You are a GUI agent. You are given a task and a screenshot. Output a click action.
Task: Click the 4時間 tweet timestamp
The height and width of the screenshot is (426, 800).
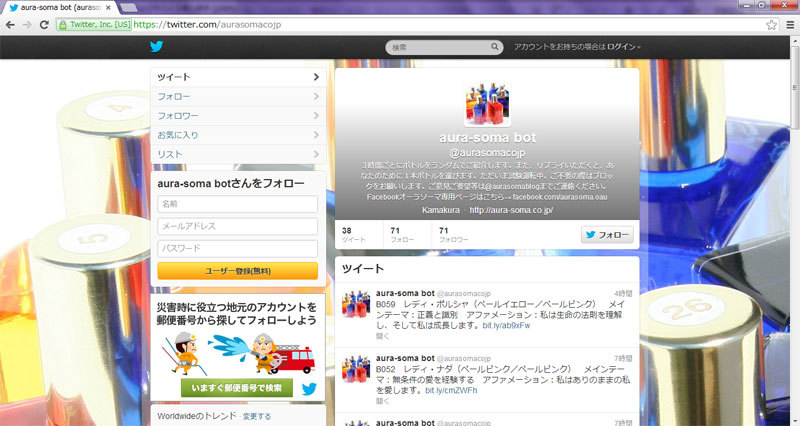tap(623, 294)
